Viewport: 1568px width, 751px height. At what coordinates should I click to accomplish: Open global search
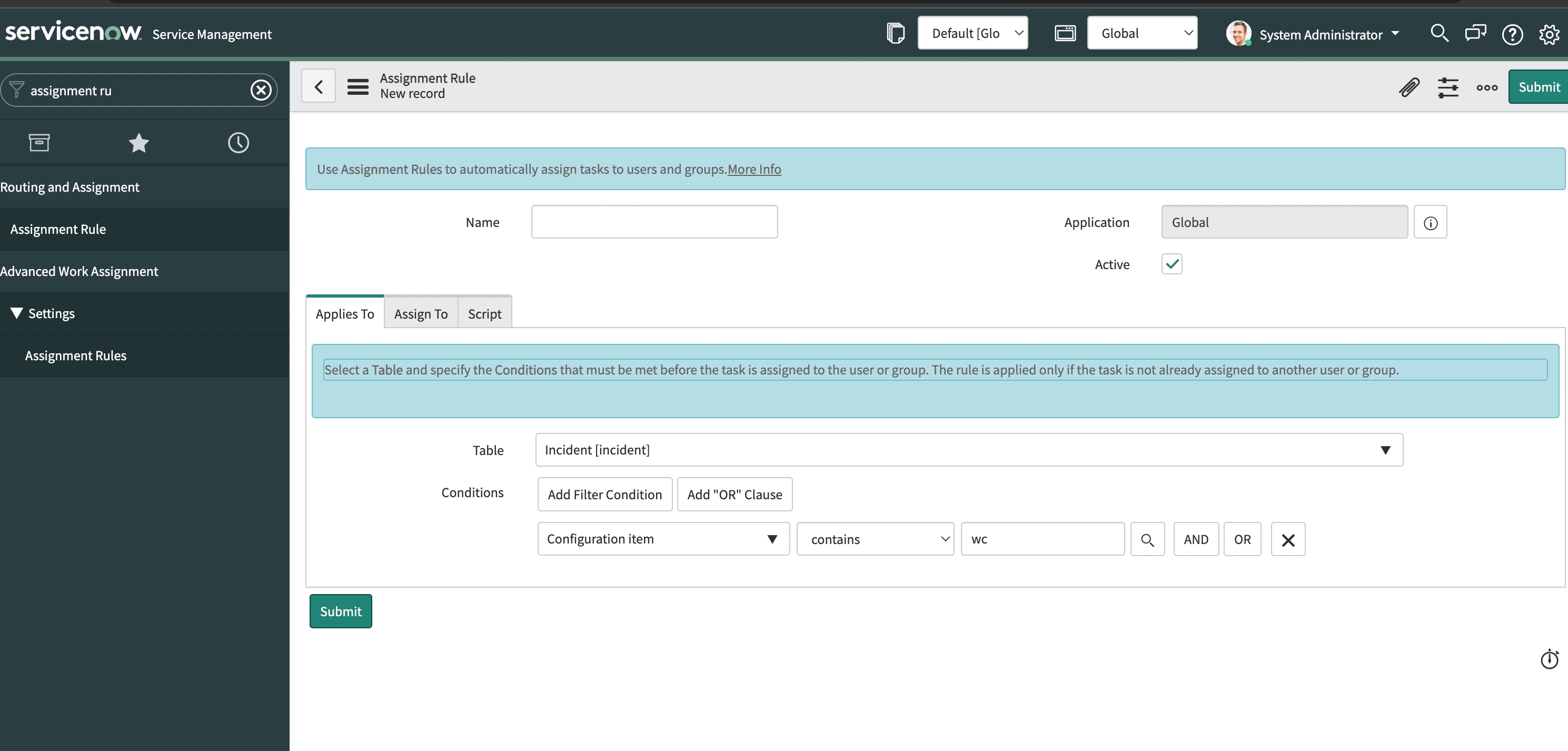[1439, 34]
